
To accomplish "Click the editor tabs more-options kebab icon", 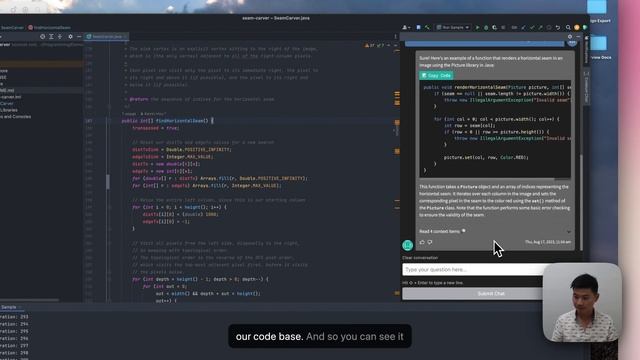I will (395, 37).
